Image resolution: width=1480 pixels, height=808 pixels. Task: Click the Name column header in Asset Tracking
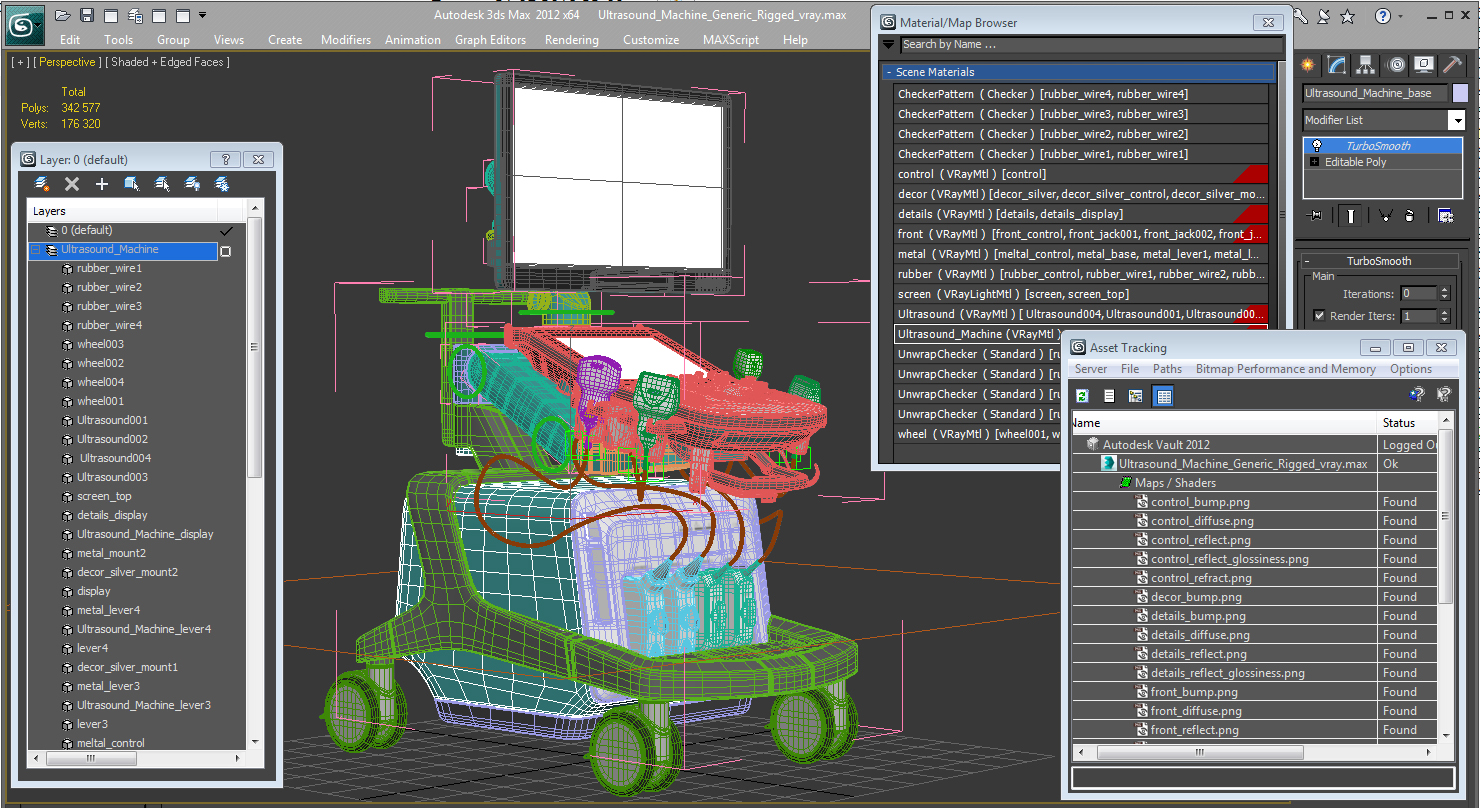click(1225, 423)
